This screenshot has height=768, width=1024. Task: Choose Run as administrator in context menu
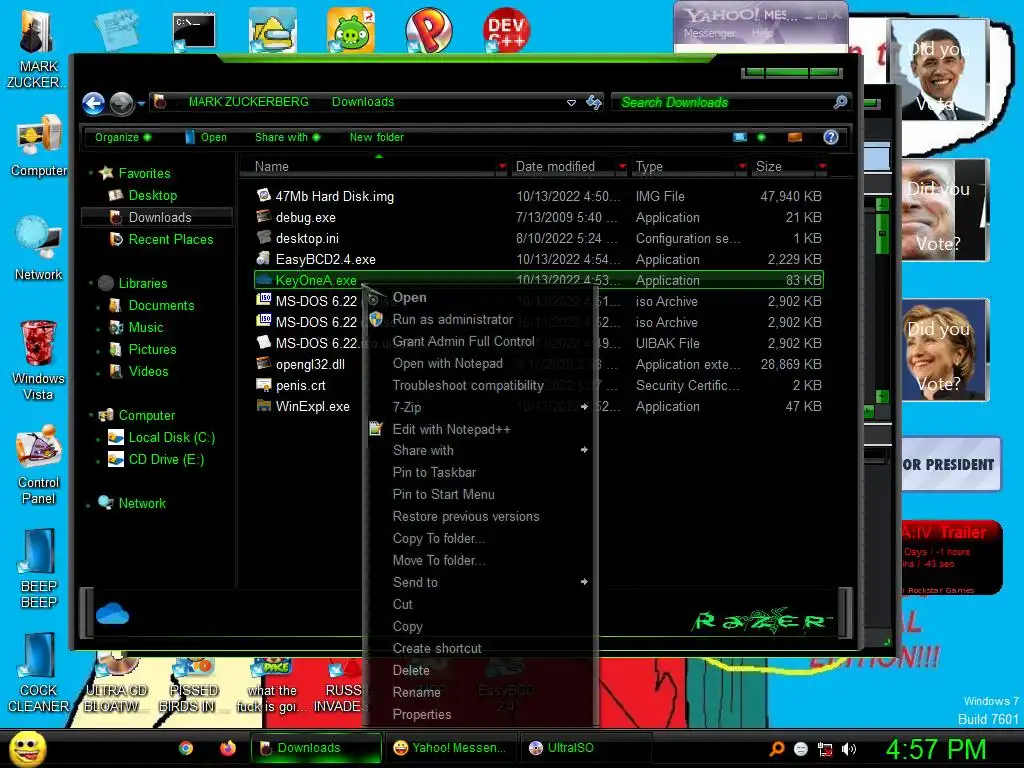(453, 319)
